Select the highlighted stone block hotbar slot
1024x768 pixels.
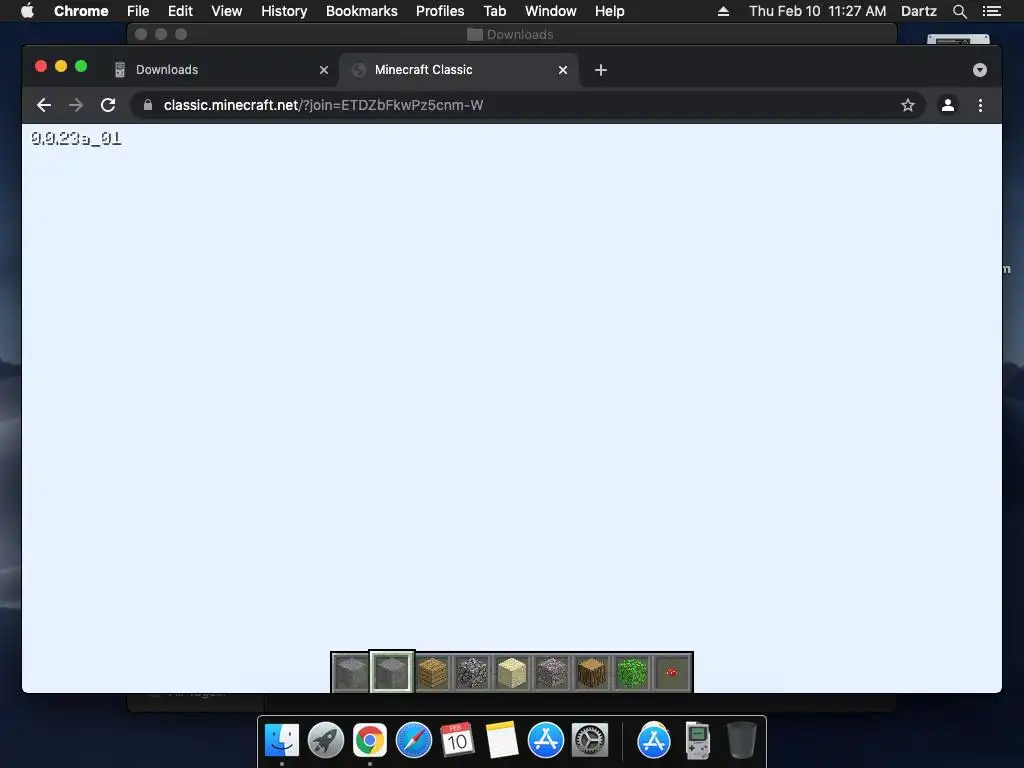coord(392,672)
